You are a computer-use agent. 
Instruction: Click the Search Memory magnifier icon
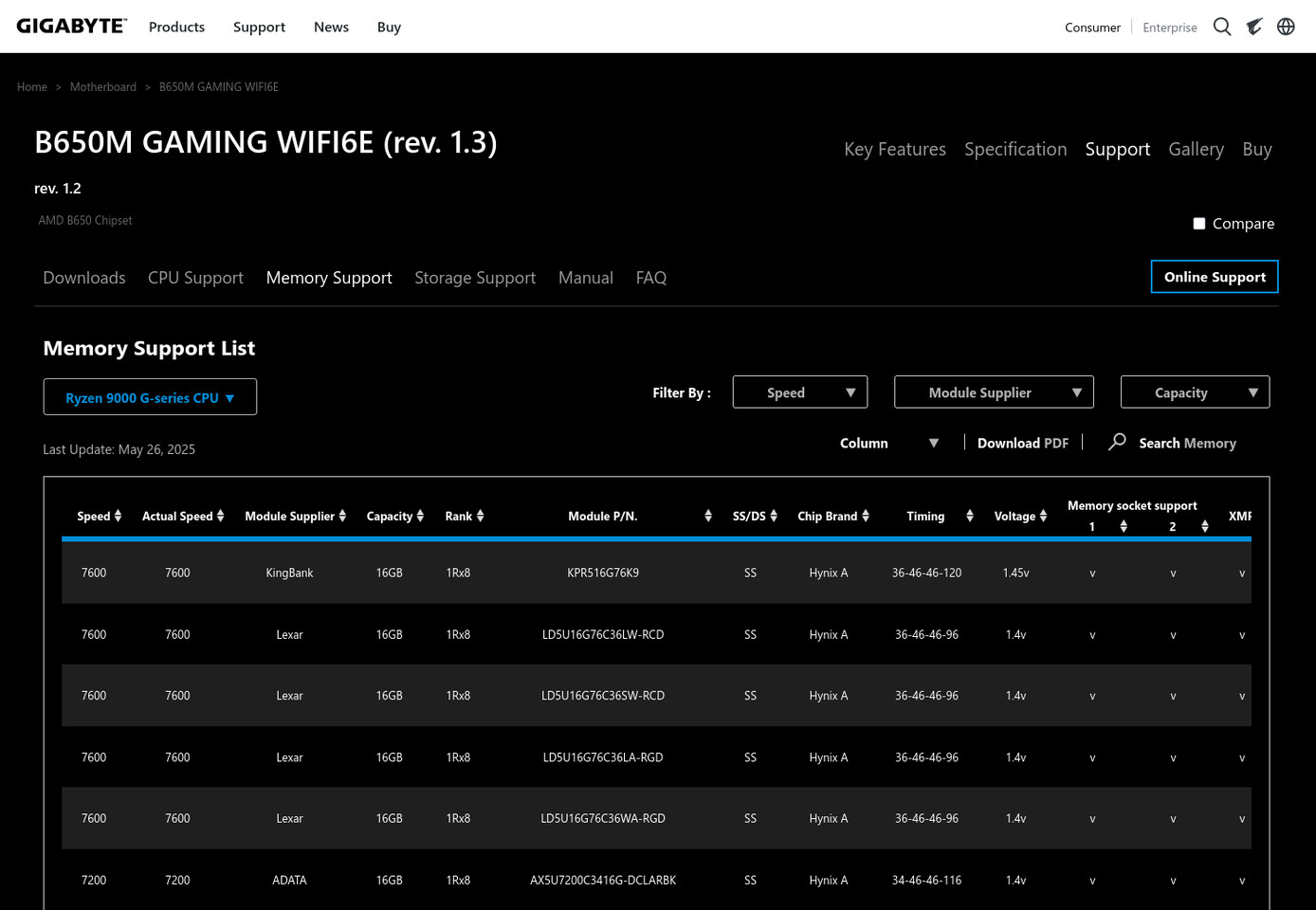[x=1117, y=442]
